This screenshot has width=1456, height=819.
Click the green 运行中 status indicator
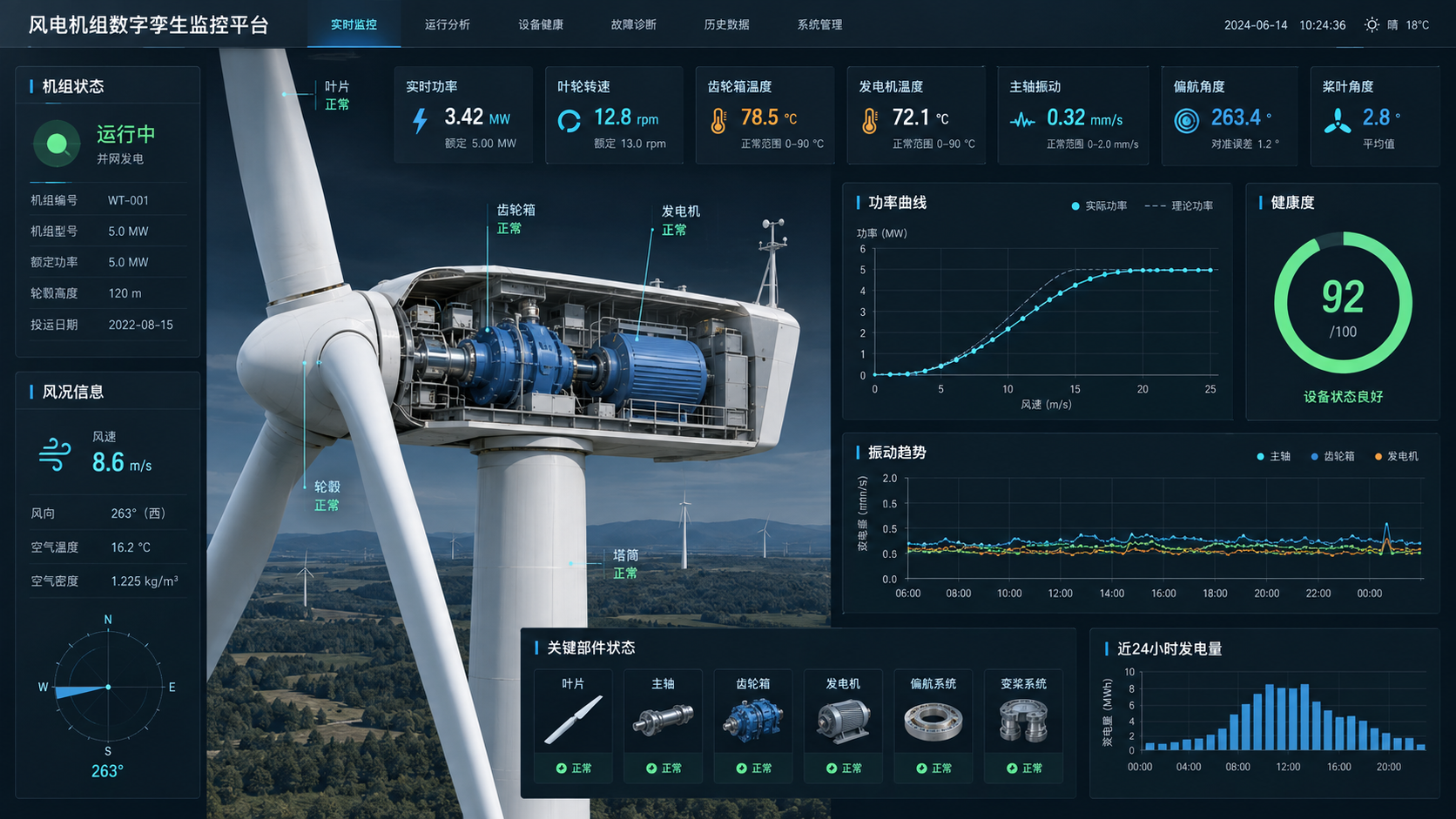pyautogui.click(x=57, y=144)
